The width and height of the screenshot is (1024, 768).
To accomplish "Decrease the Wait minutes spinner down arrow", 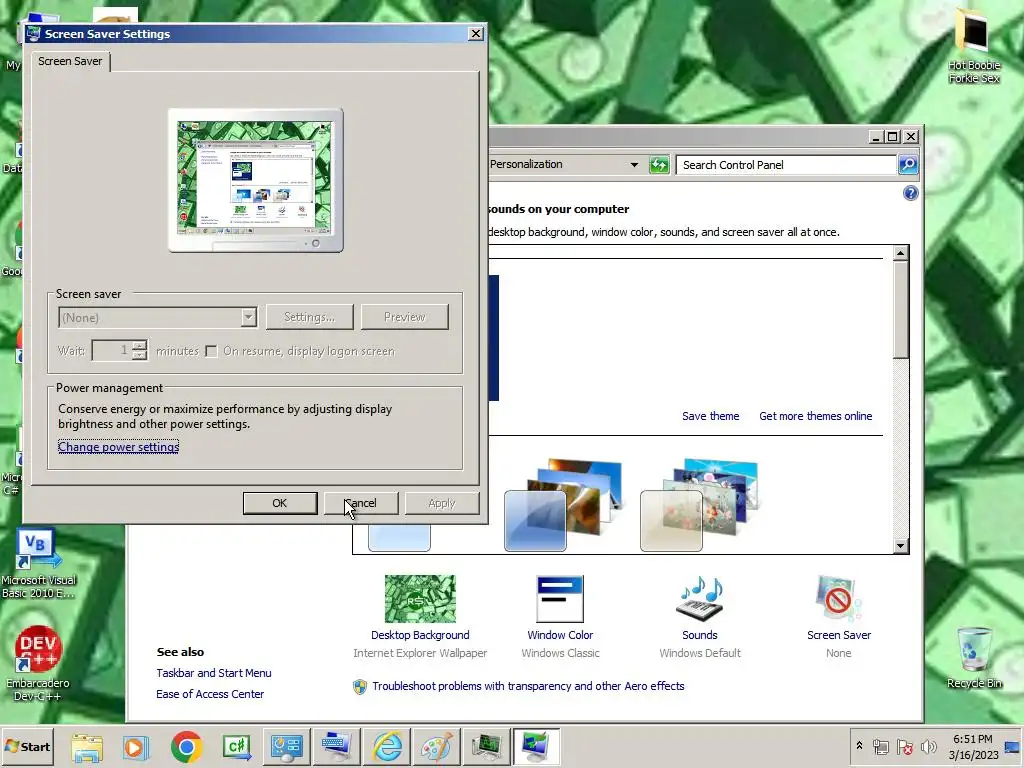I will point(139,355).
